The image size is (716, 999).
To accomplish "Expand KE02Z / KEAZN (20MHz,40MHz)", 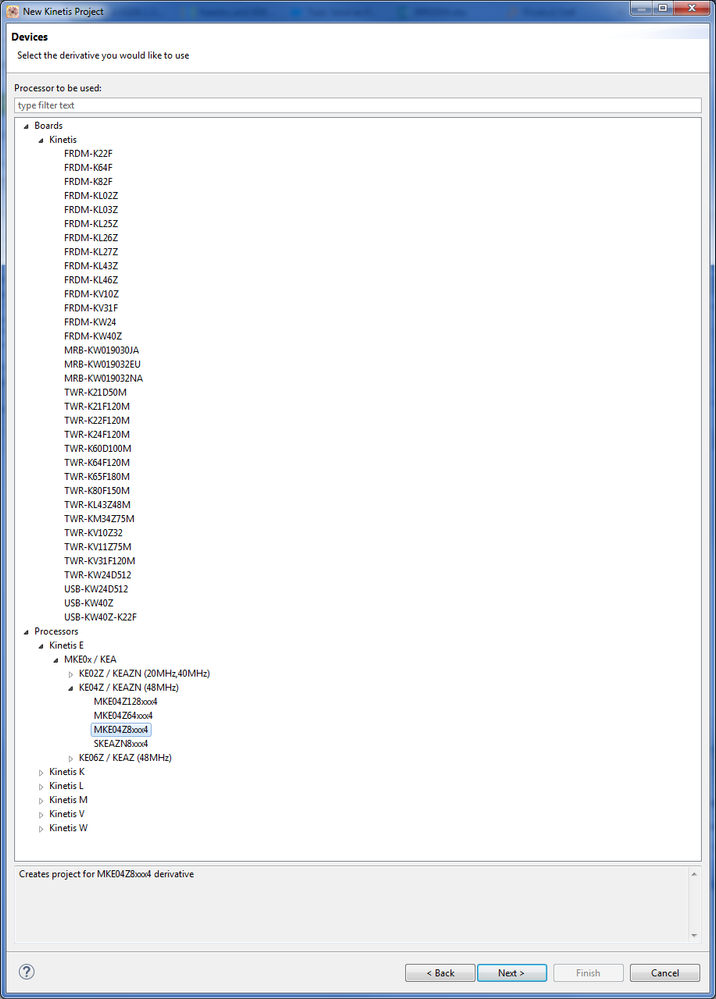I will (71, 674).
